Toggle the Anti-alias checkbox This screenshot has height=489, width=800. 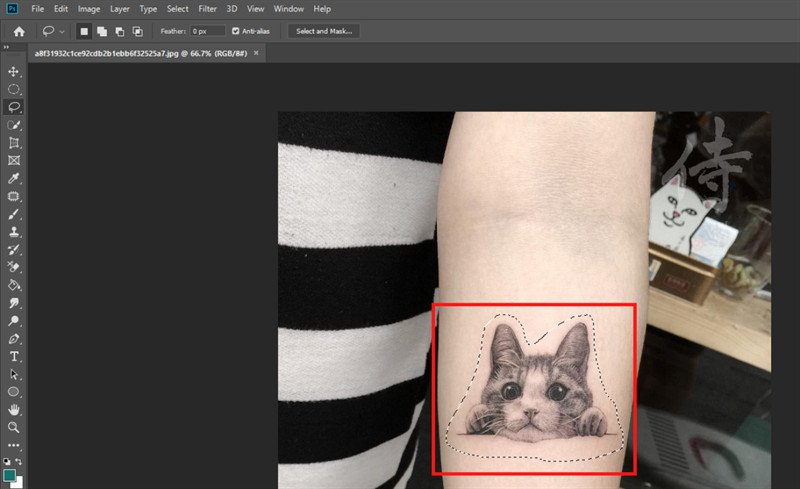click(x=235, y=31)
